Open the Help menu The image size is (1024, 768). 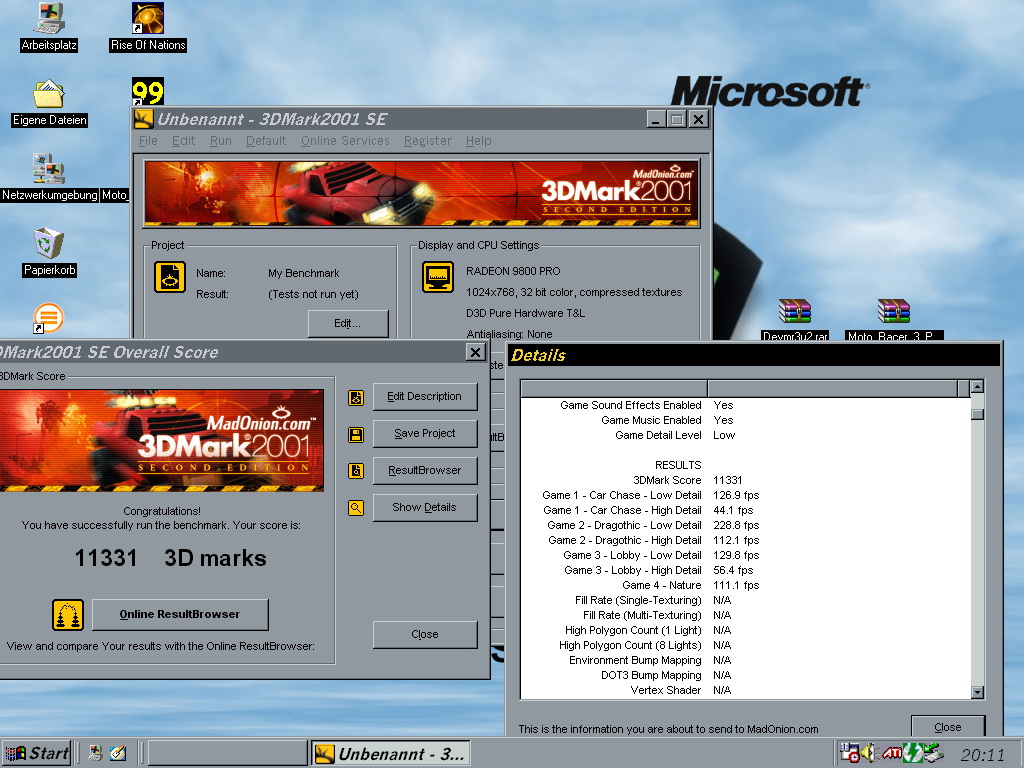pyautogui.click(x=479, y=141)
